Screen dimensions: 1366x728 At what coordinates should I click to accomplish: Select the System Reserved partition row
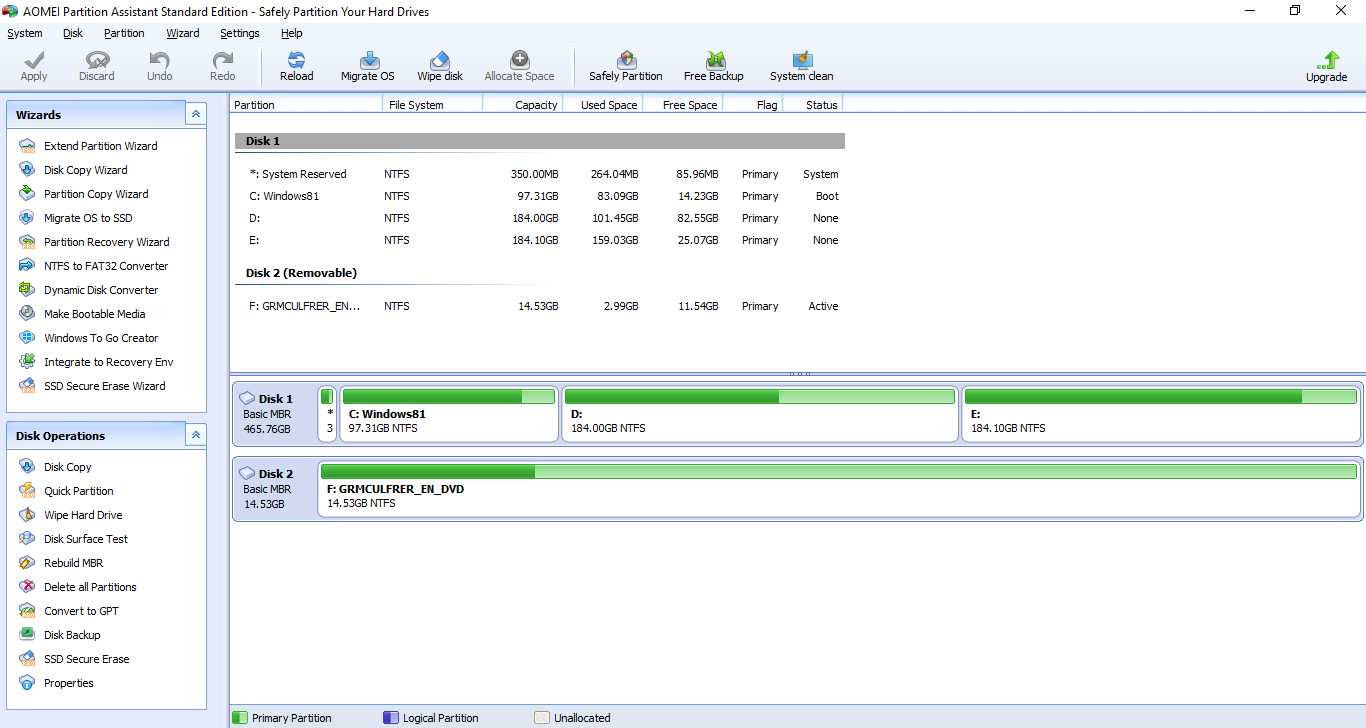tap(540, 174)
